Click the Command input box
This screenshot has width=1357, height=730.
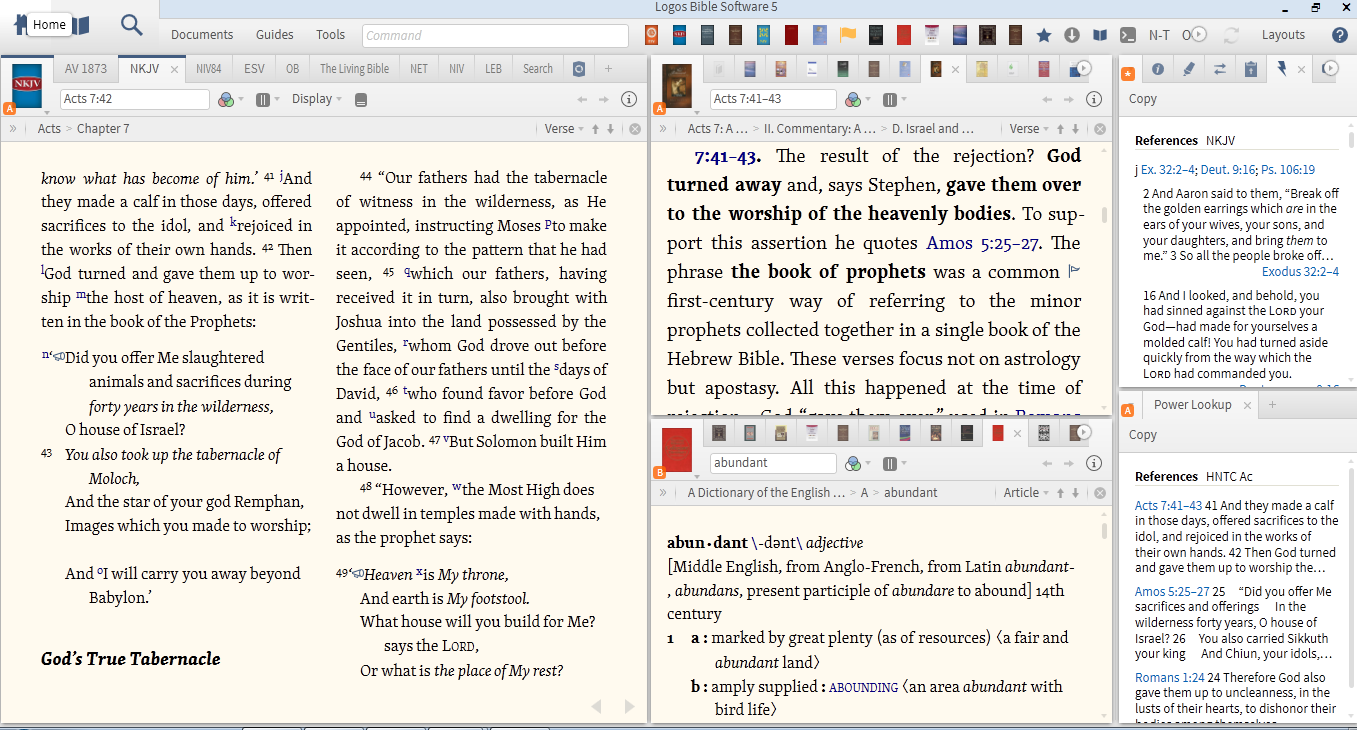pyautogui.click(x=497, y=35)
